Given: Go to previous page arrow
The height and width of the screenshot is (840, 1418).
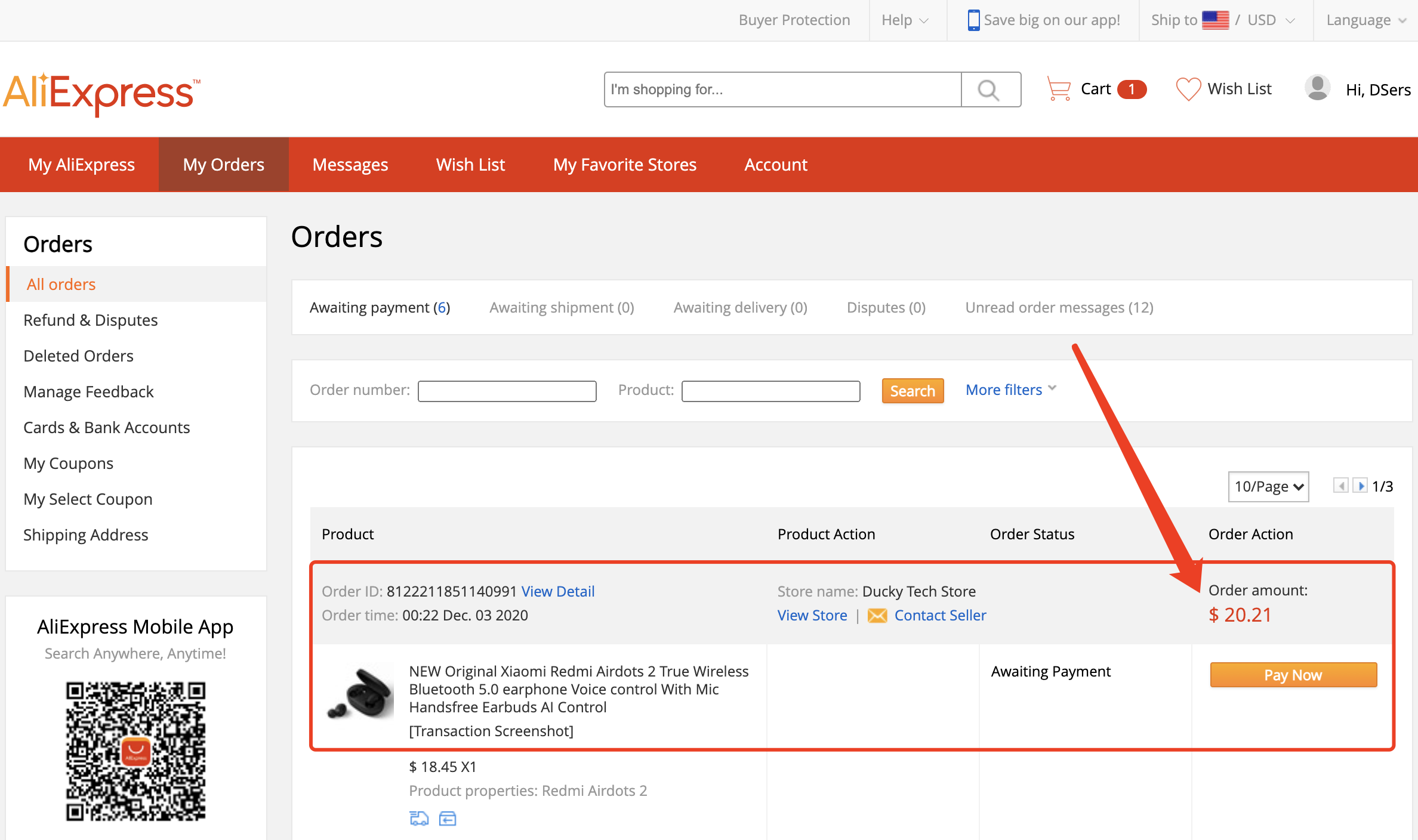Looking at the screenshot, I should tap(1340, 486).
